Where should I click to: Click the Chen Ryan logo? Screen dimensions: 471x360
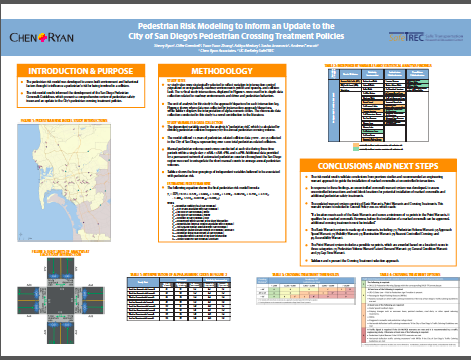click(x=42, y=38)
